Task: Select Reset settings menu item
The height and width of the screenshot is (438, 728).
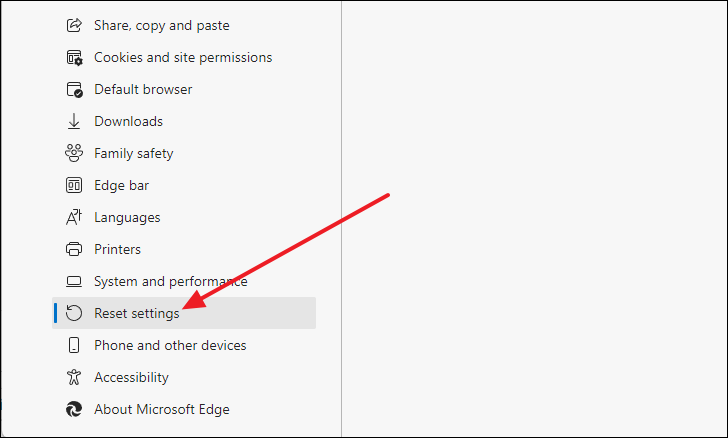Action: pyautogui.click(x=137, y=313)
